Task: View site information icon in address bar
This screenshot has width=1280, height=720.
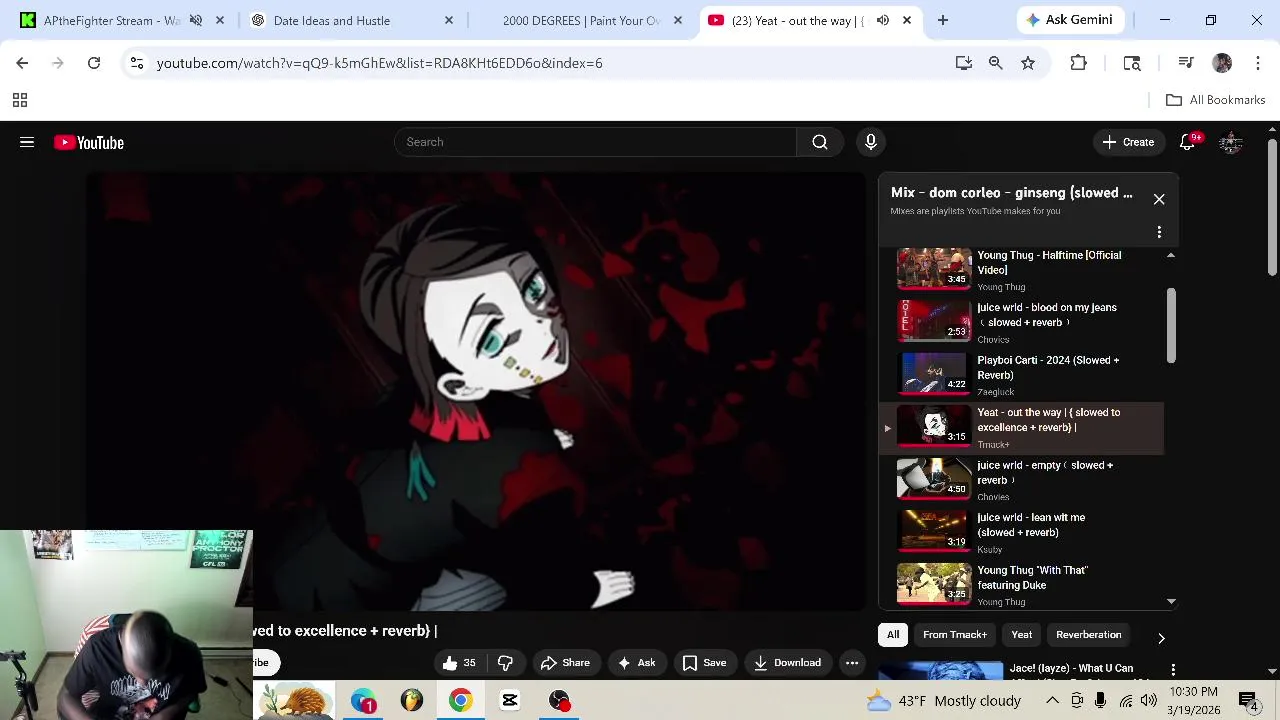Action: click(137, 63)
